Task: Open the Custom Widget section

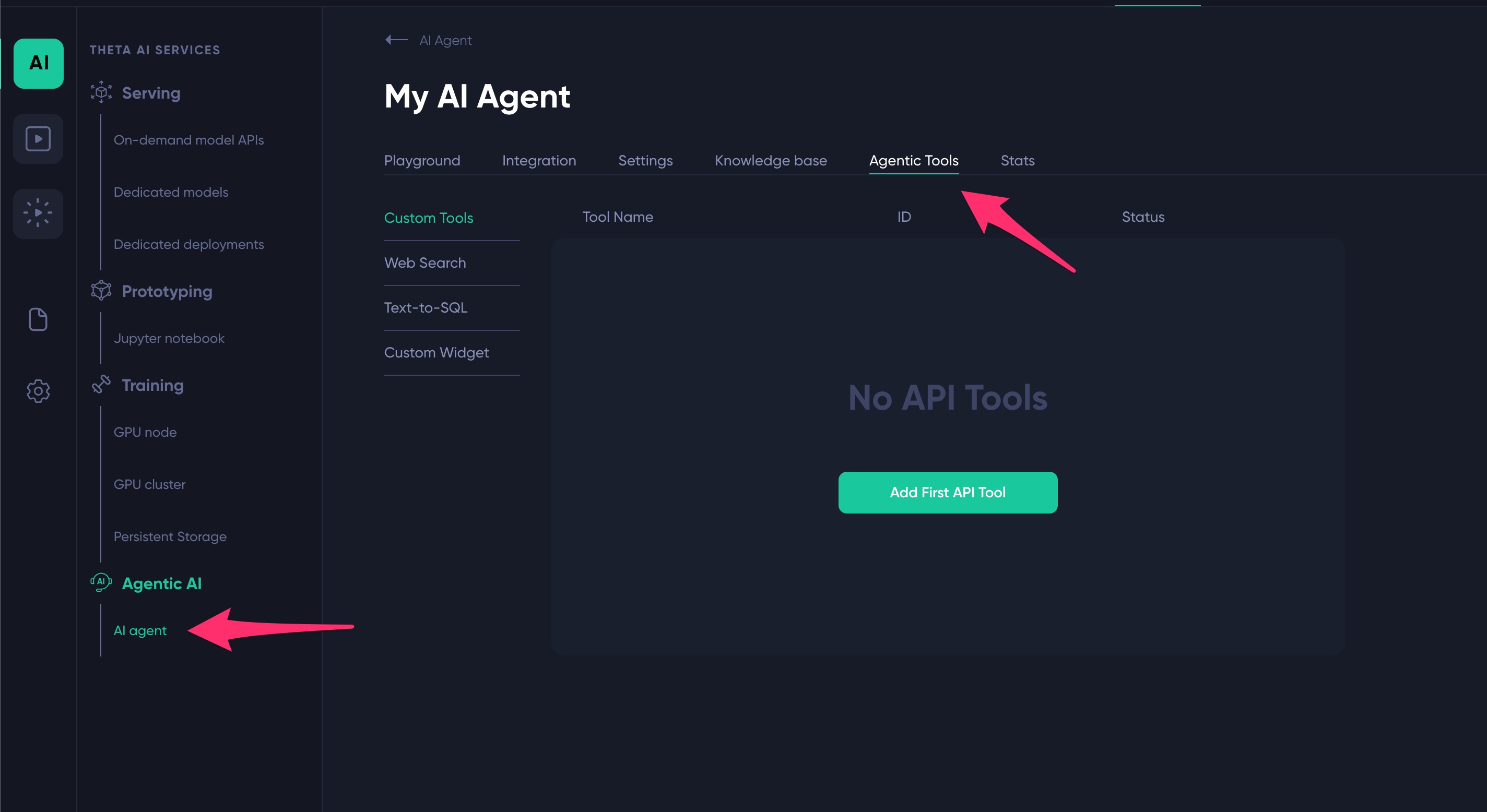Action: 436,353
